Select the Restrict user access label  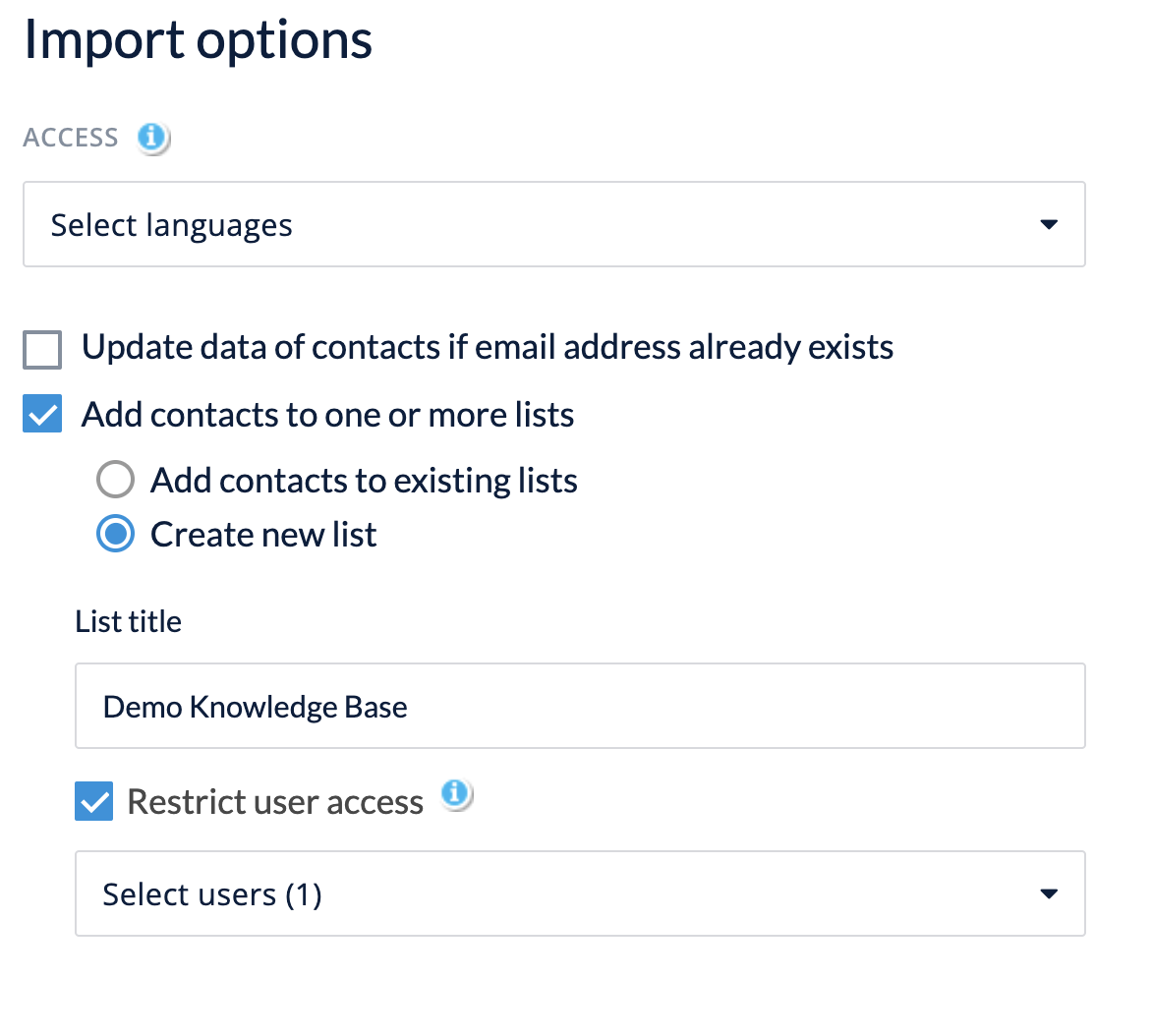click(274, 801)
